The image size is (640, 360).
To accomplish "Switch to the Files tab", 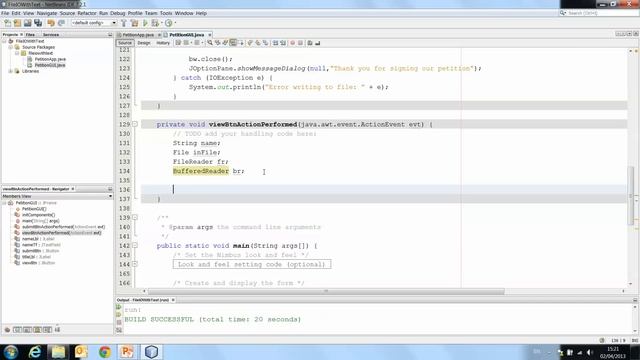I will (31, 35).
